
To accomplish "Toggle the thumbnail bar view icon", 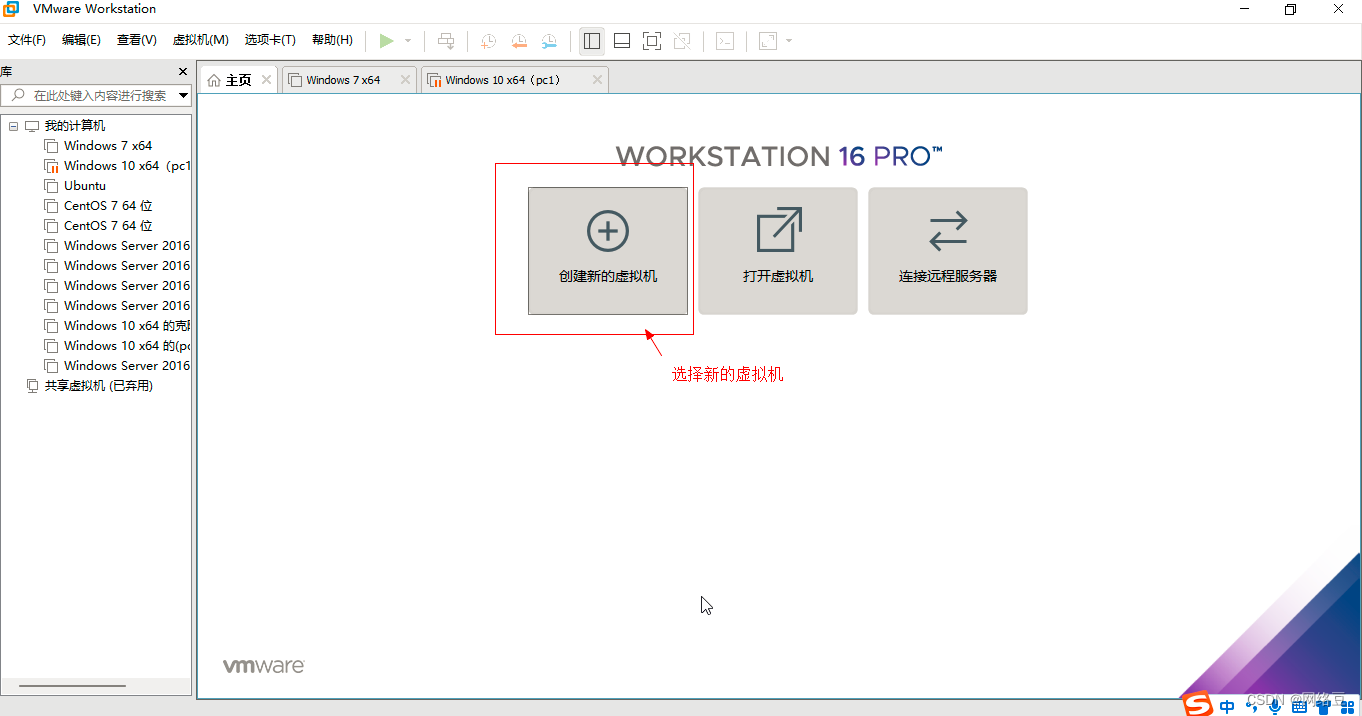I will click(622, 41).
